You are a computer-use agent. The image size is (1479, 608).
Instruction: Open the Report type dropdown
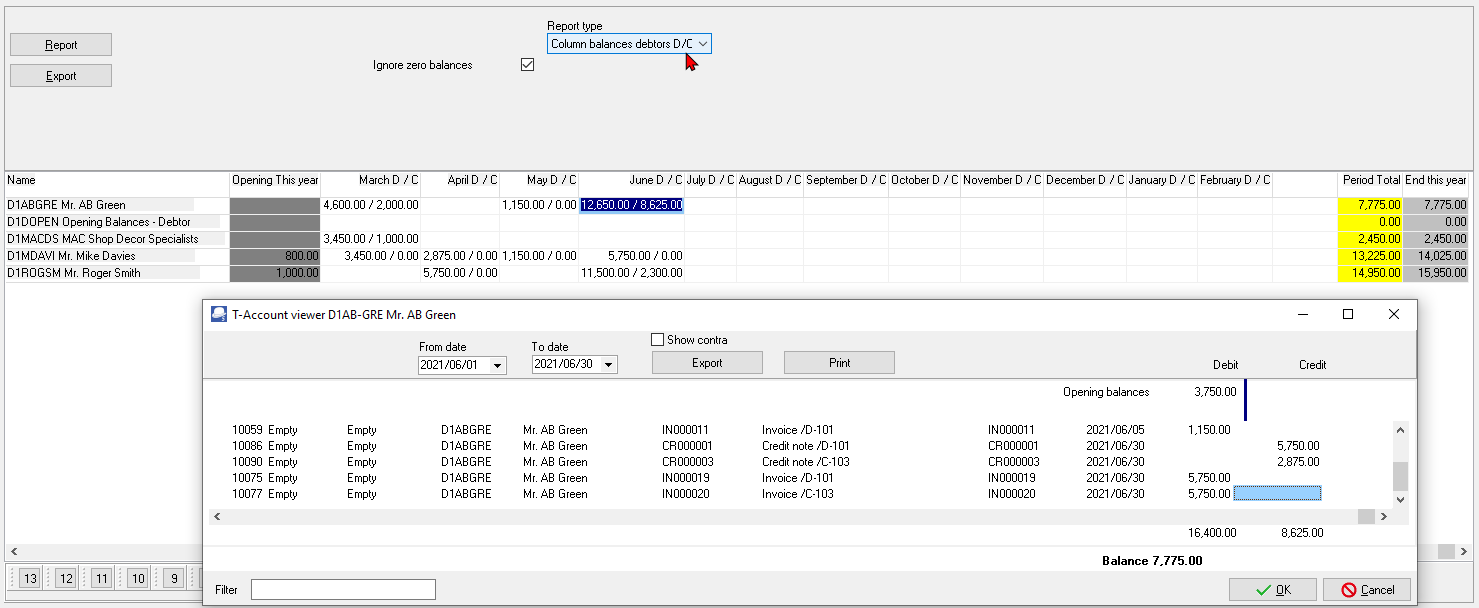pyautogui.click(x=630, y=44)
